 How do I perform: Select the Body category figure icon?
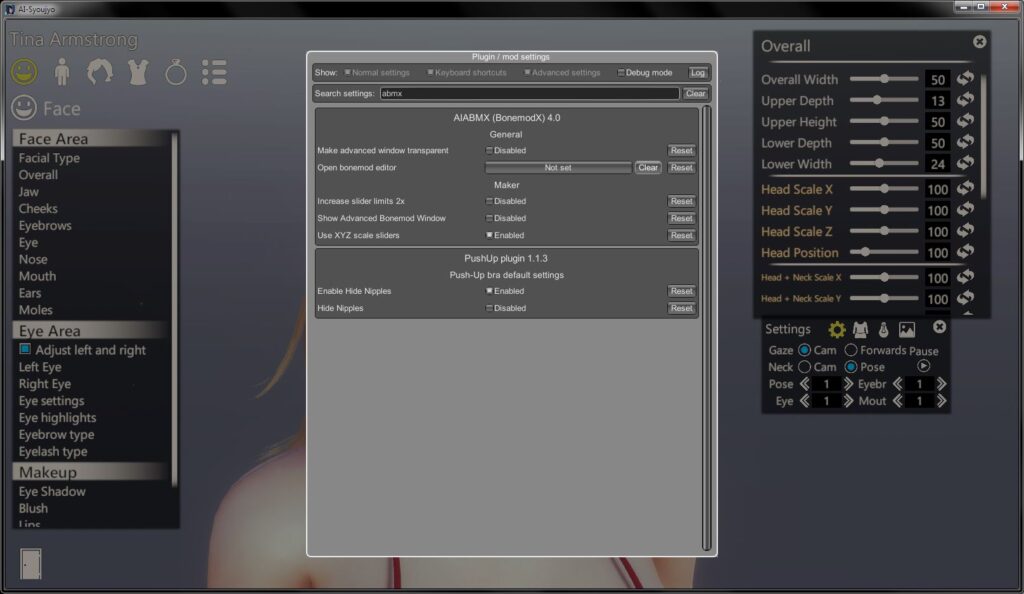coord(62,72)
